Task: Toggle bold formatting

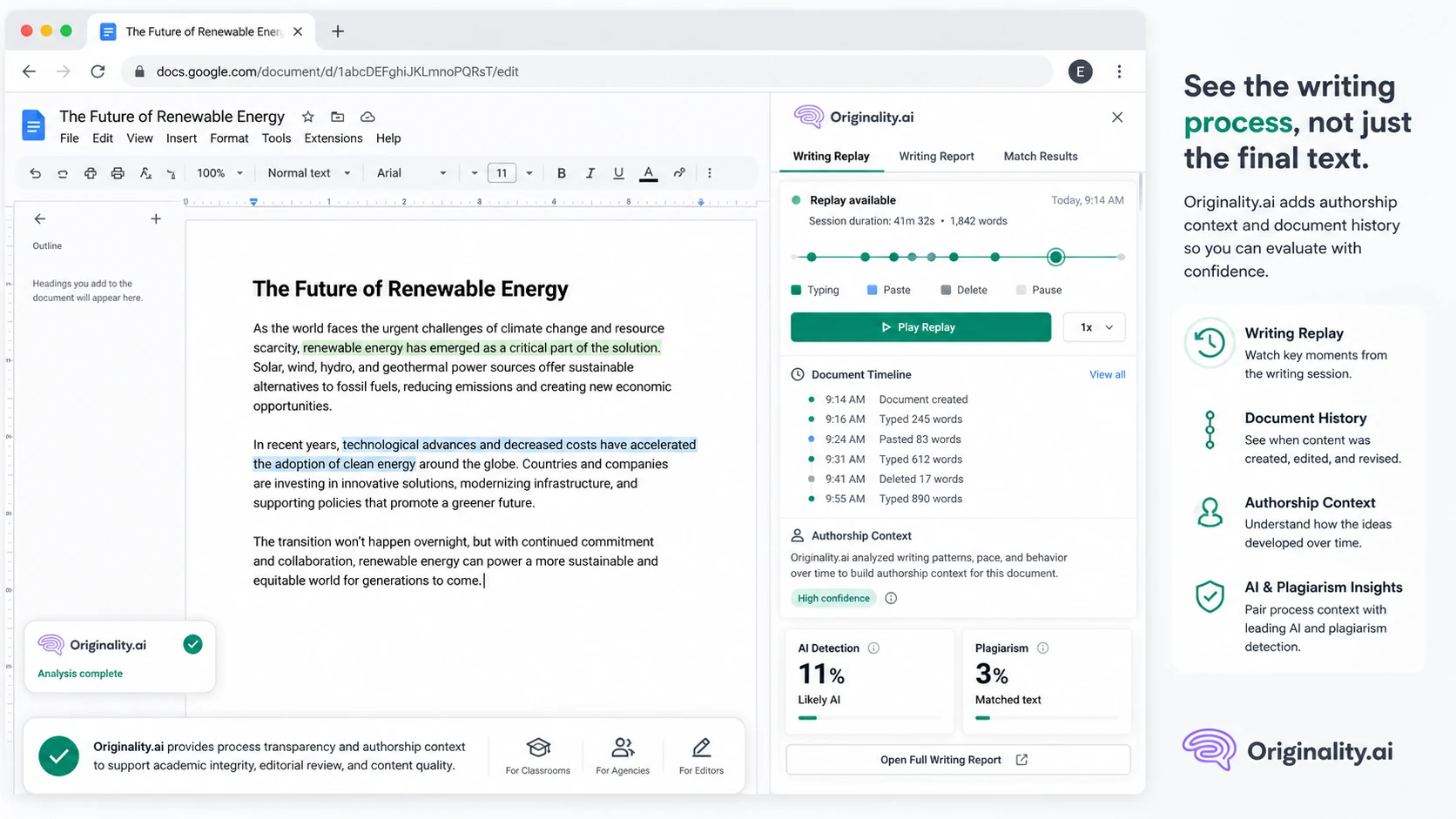Action: coord(562,173)
